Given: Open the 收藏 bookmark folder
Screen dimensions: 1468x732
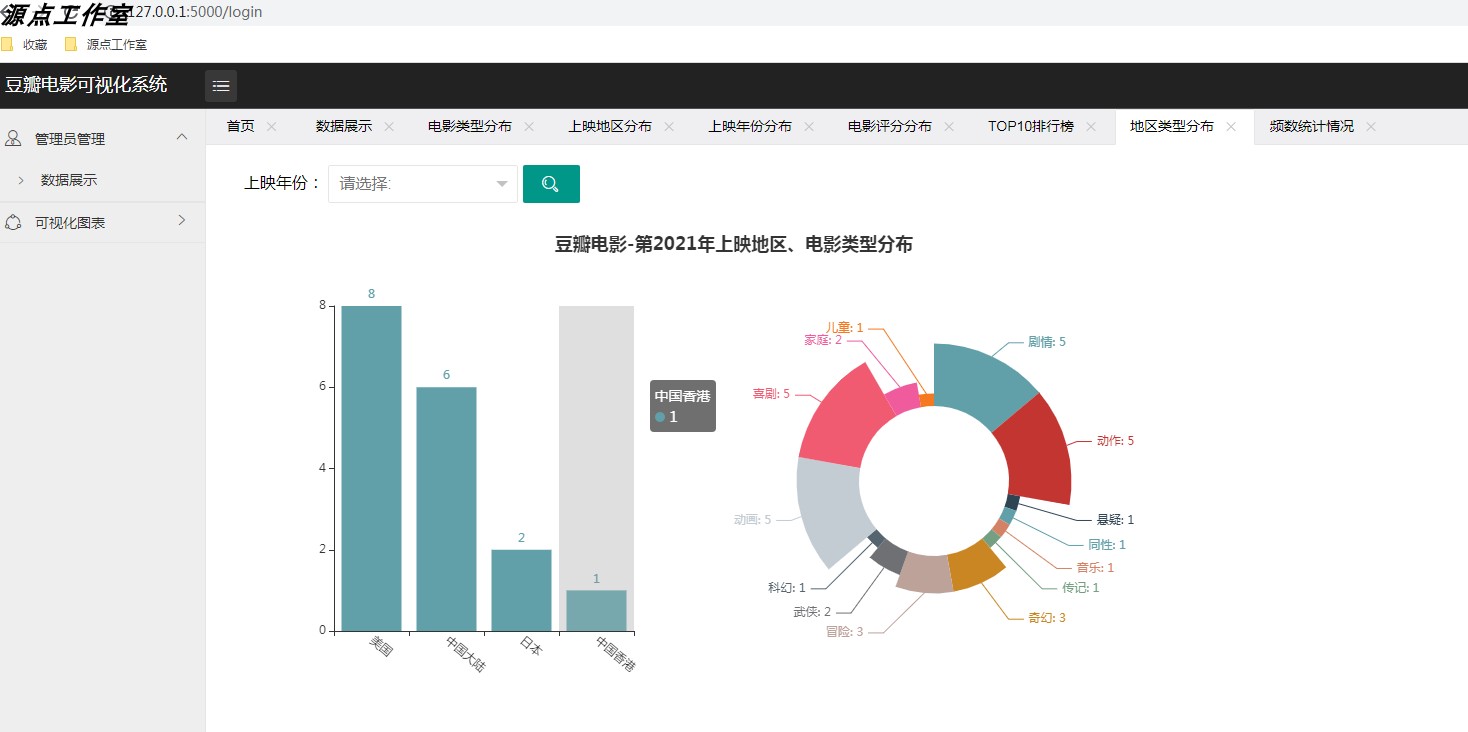Looking at the screenshot, I should coord(24,44).
